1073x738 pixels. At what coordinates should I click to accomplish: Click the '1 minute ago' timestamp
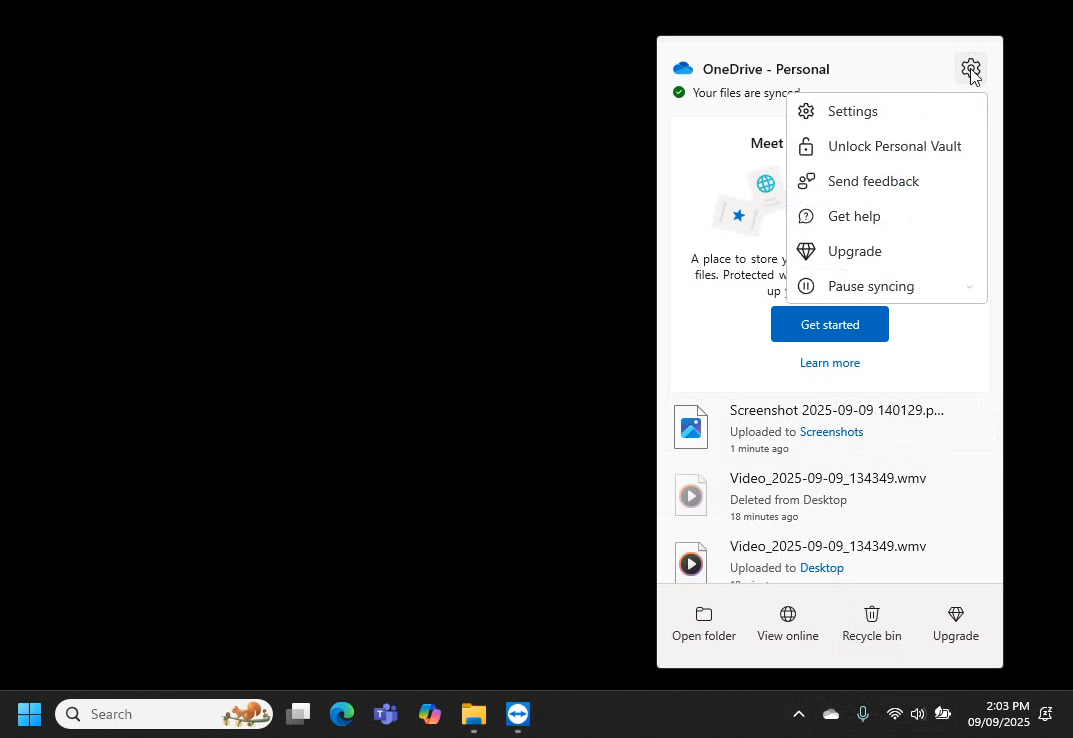tap(759, 448)
